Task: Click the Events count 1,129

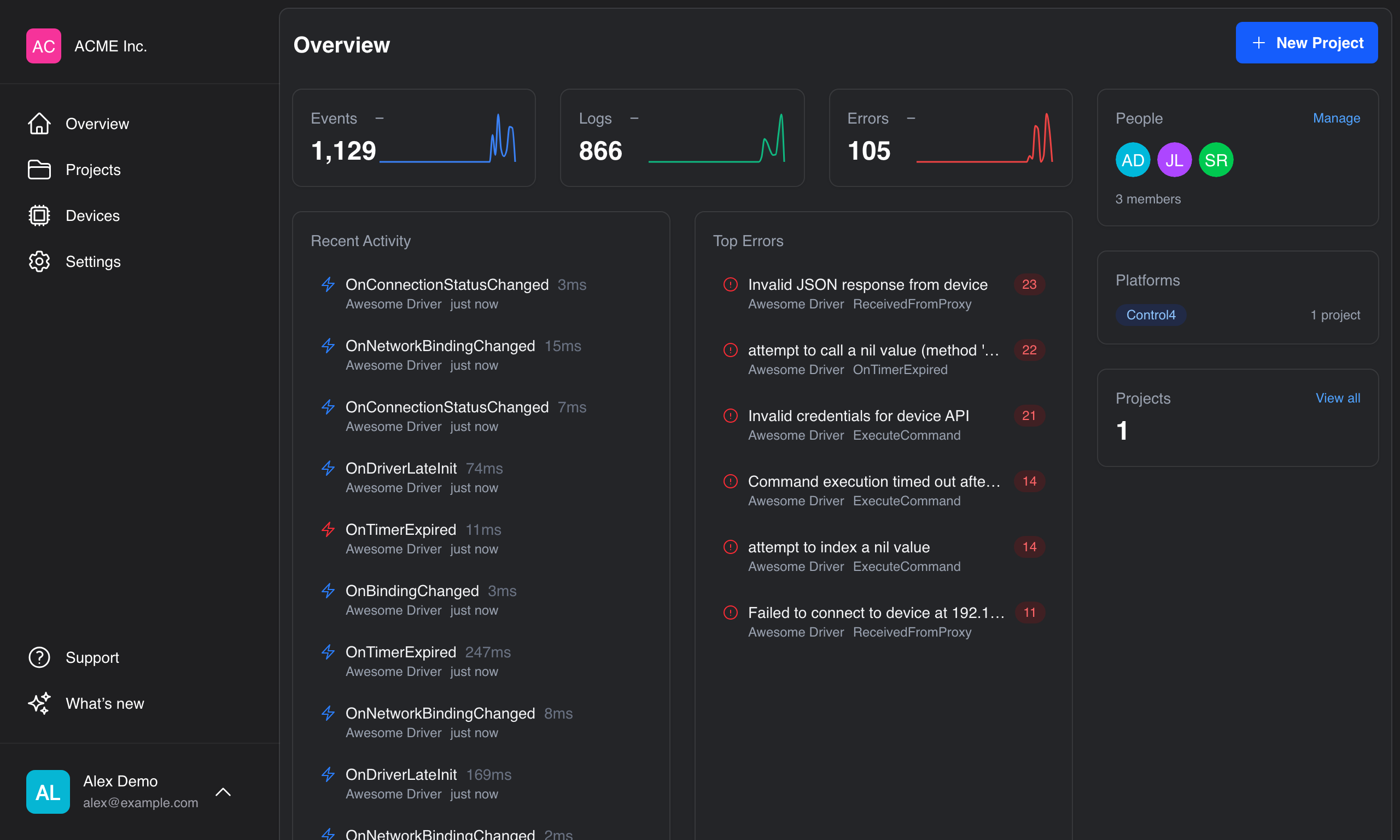Action: pos(343,150)
